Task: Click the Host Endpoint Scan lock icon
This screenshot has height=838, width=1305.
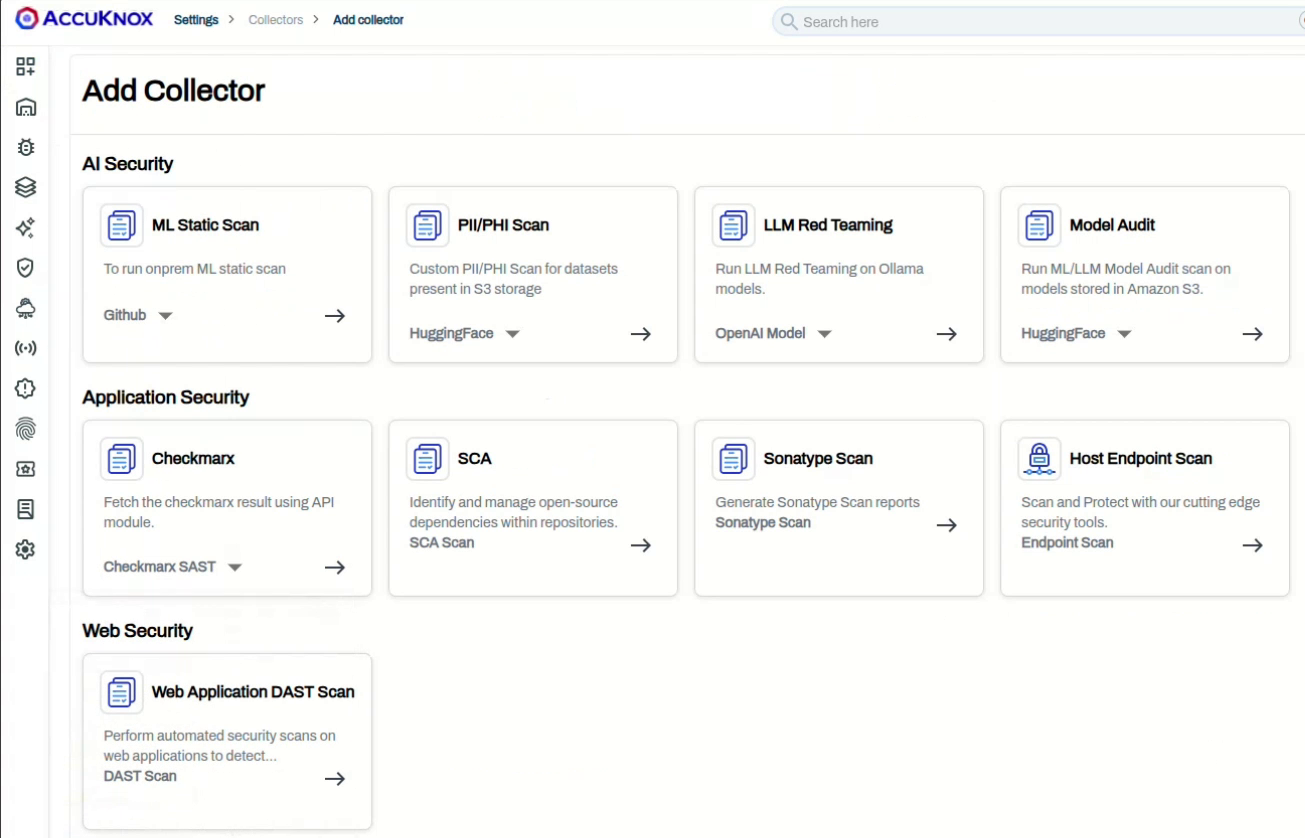Action: click(1040, 459)
